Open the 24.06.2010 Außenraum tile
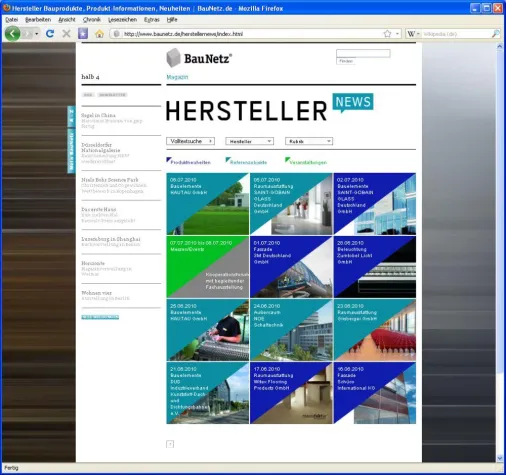This screenshot has height=475, width=506. click(291, 330)
